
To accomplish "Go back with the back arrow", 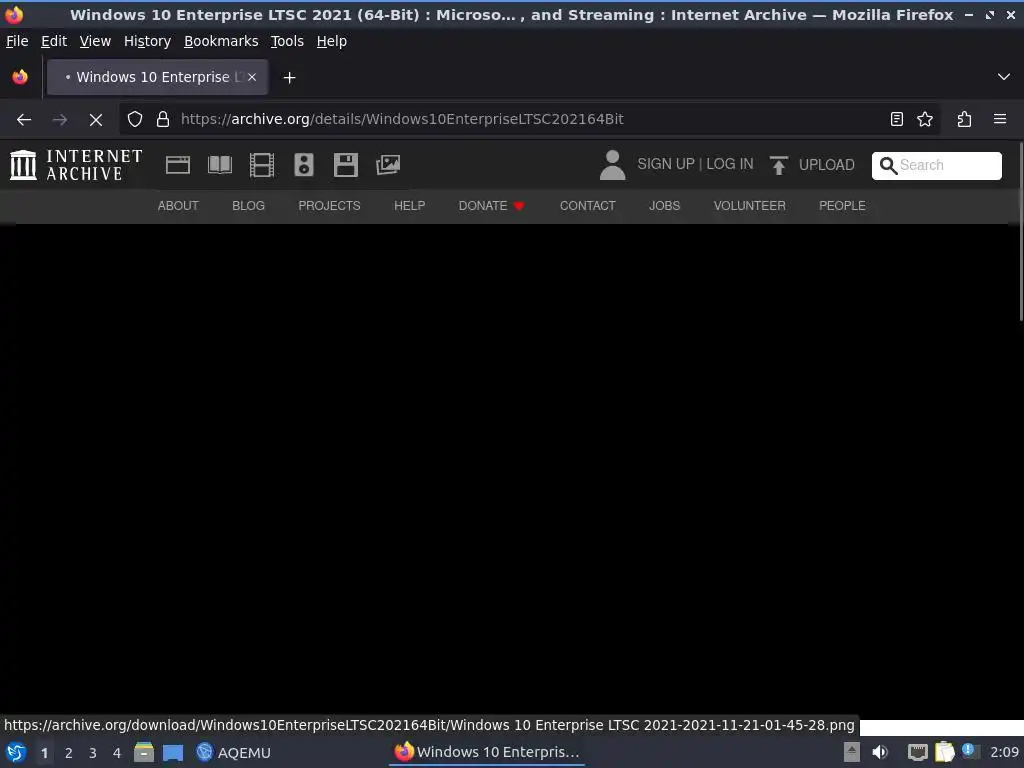I will pyautogui.click(x=24, y=120).
